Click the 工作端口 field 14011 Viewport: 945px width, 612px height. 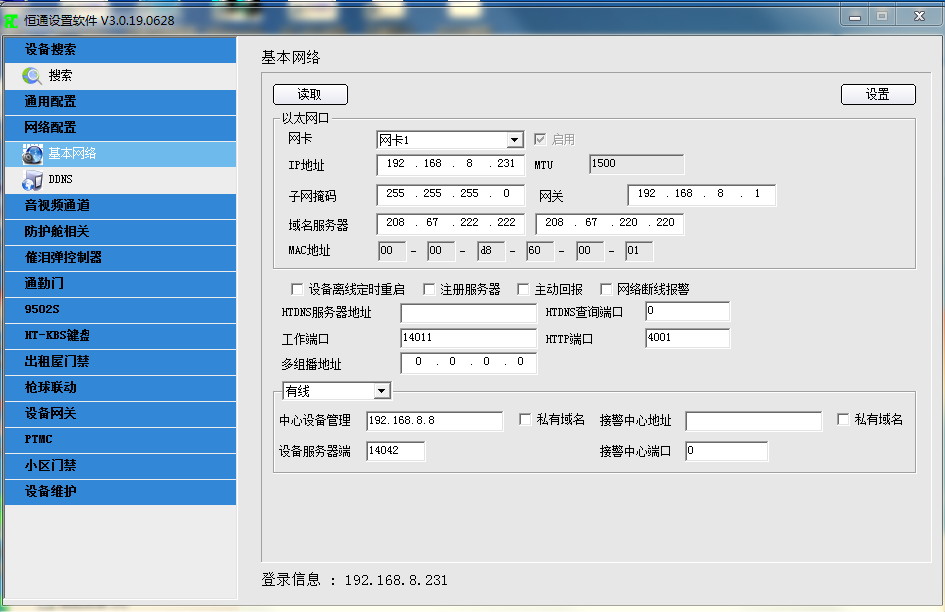(x=468, y=338)
